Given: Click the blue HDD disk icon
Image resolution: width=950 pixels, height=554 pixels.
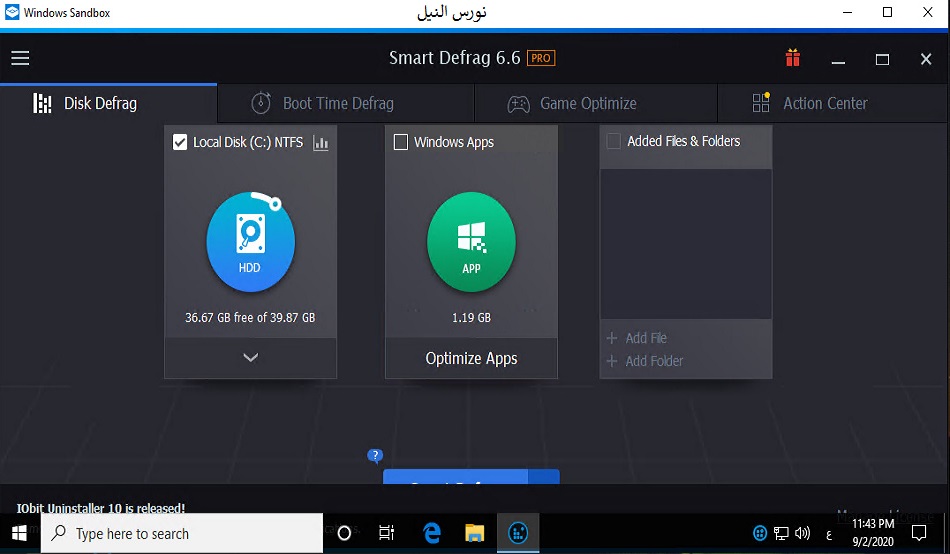Looking at the screenshot, I should (251, 242).
